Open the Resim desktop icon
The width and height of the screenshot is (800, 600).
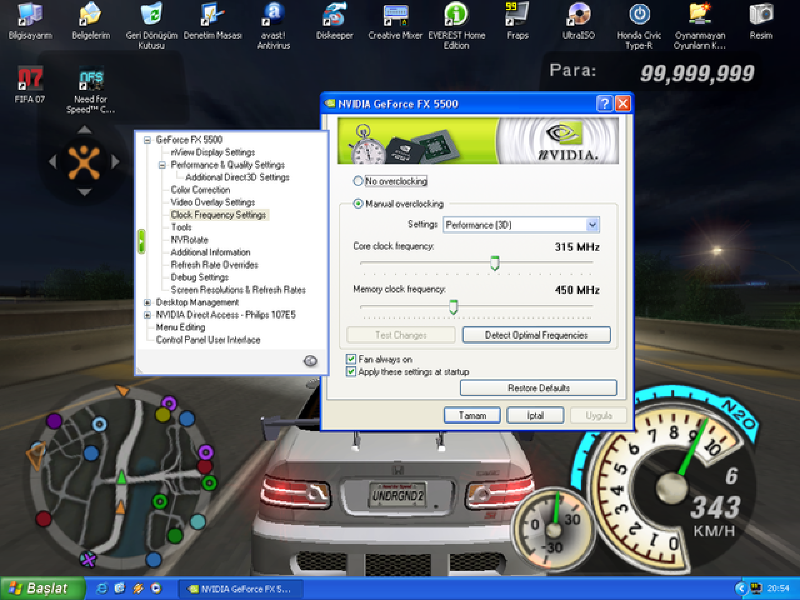[x=761, y=21]
